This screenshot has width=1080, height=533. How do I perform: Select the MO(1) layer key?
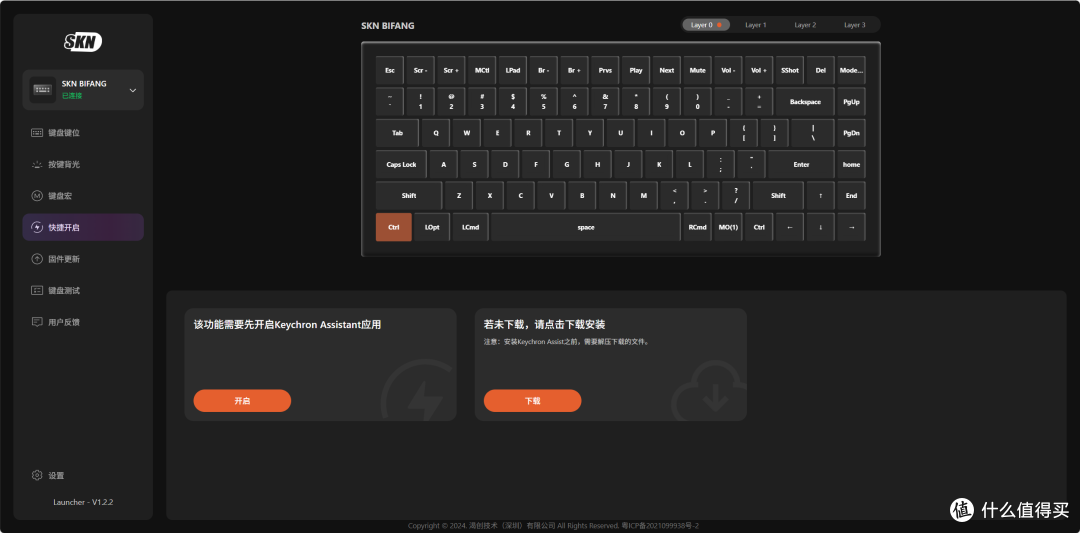[728, 227]
